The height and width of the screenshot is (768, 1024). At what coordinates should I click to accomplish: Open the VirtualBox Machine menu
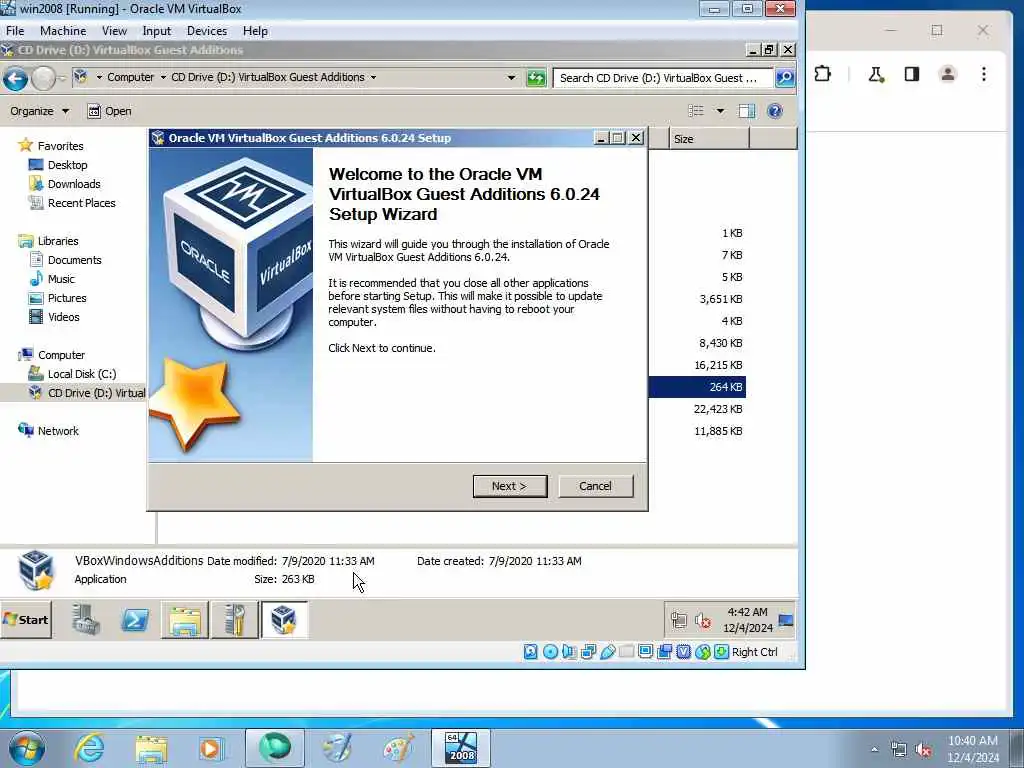(63, 31)
